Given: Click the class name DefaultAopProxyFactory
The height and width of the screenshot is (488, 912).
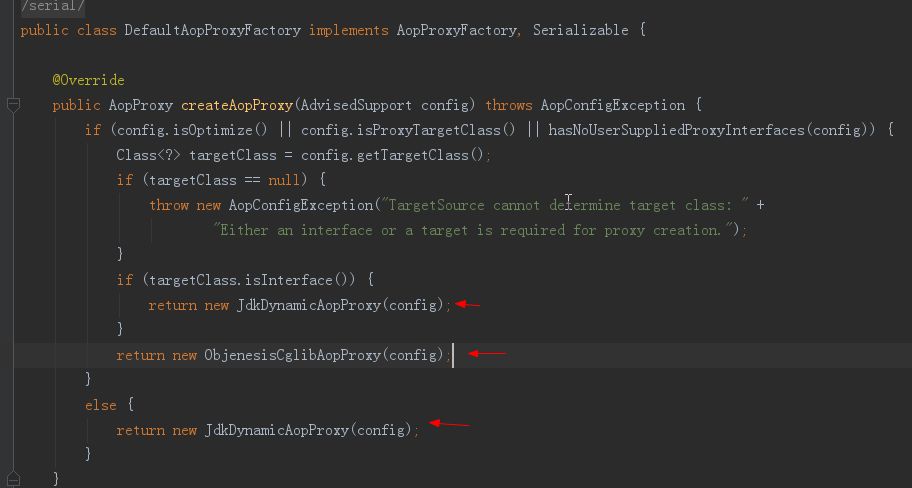Looking at the screenshot, I should pyautogui.click(x=212, y=30).
